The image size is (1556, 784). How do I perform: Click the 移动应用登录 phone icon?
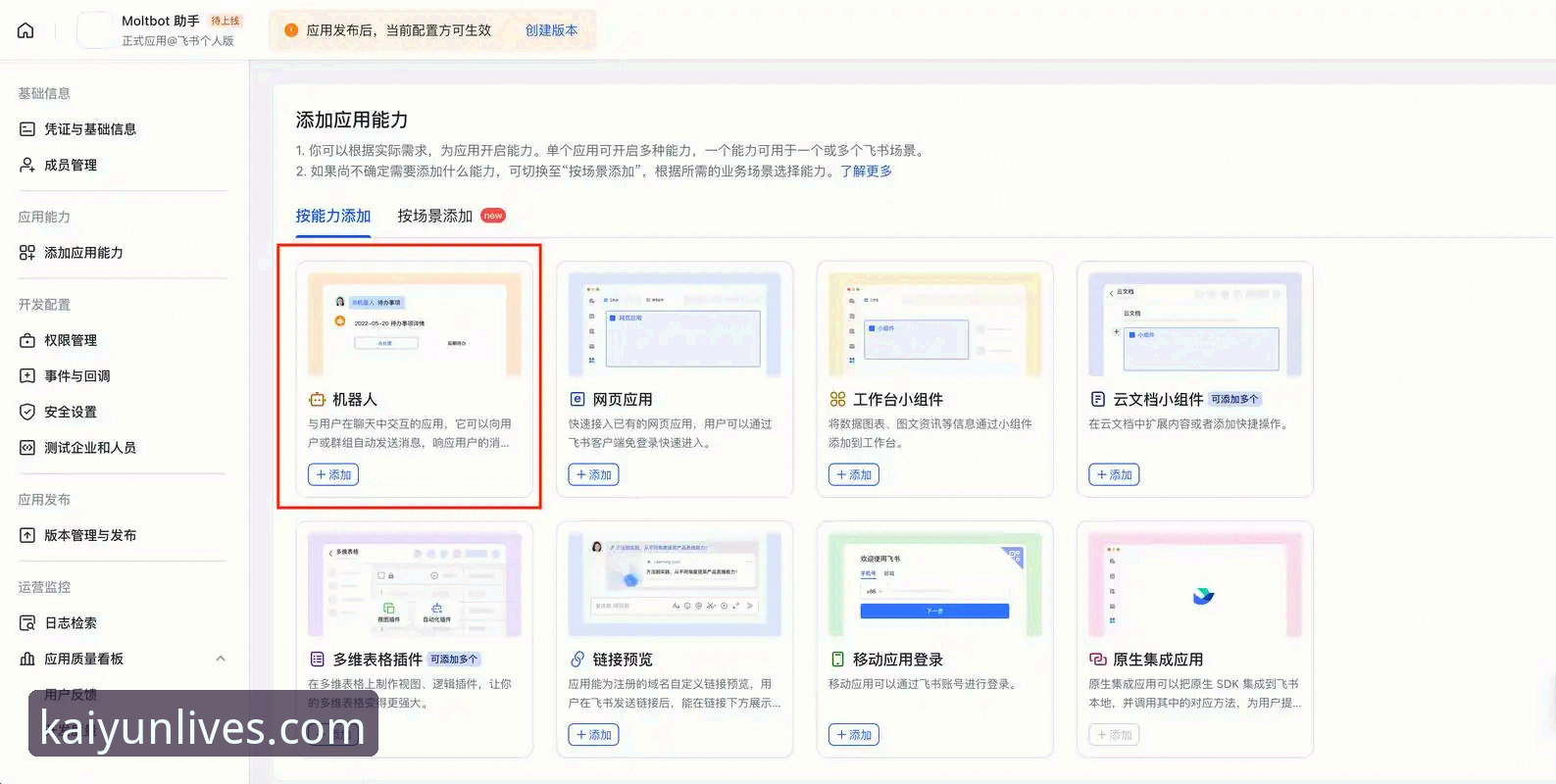click(837, 660)
